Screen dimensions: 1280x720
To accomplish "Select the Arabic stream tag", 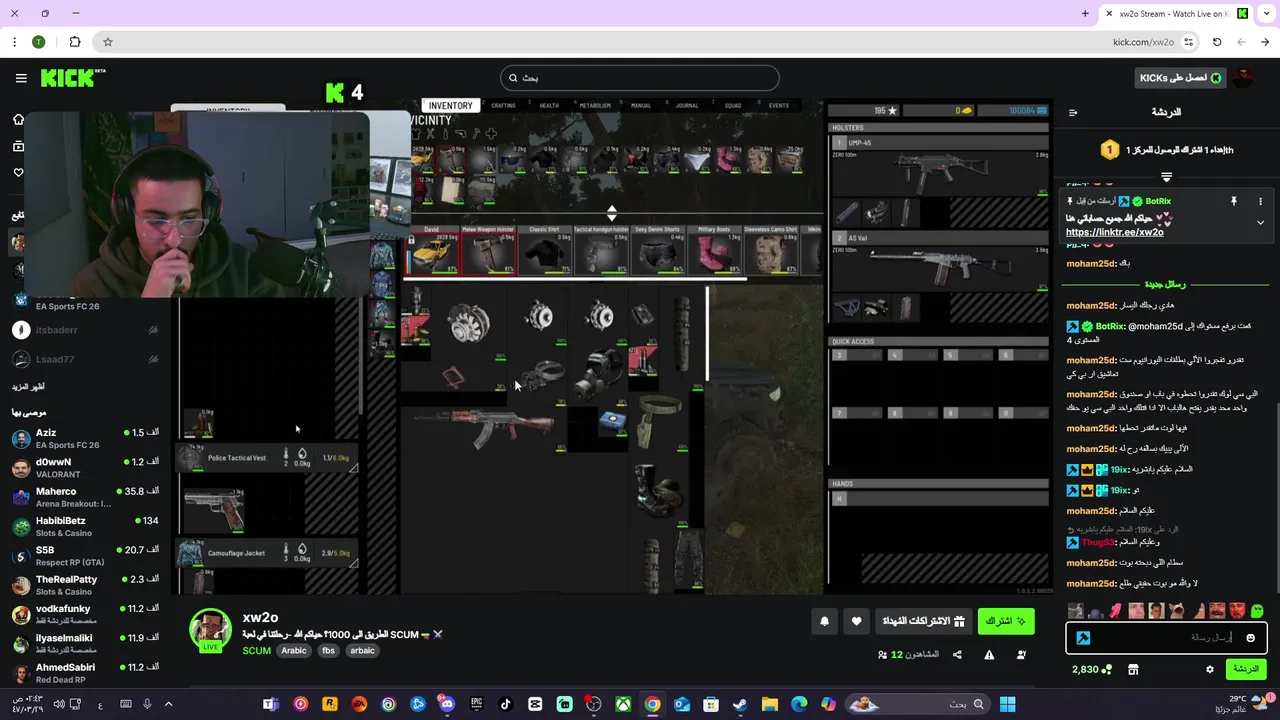I will [x=294, y=650].
